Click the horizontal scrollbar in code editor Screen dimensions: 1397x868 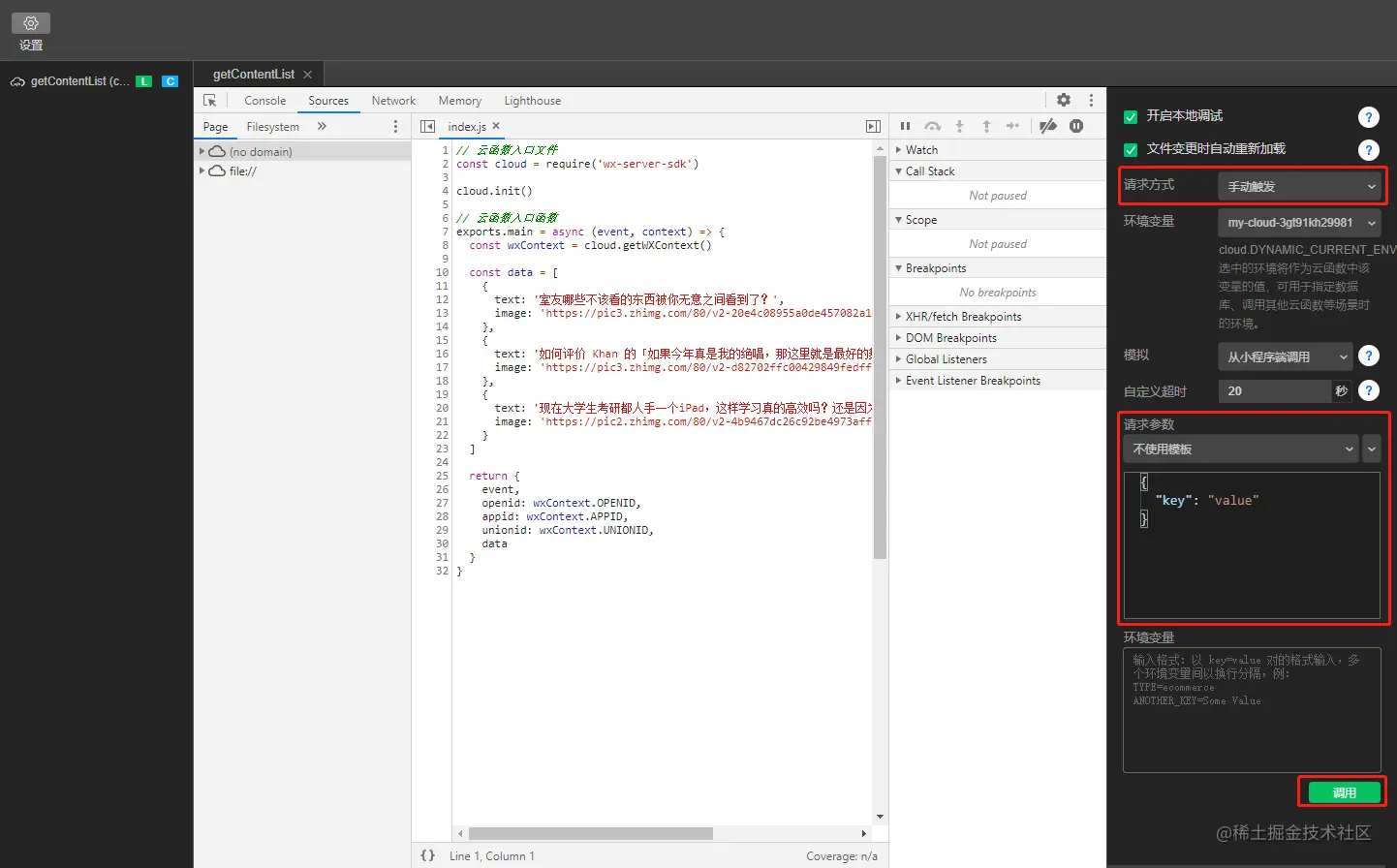click(590, 833)
